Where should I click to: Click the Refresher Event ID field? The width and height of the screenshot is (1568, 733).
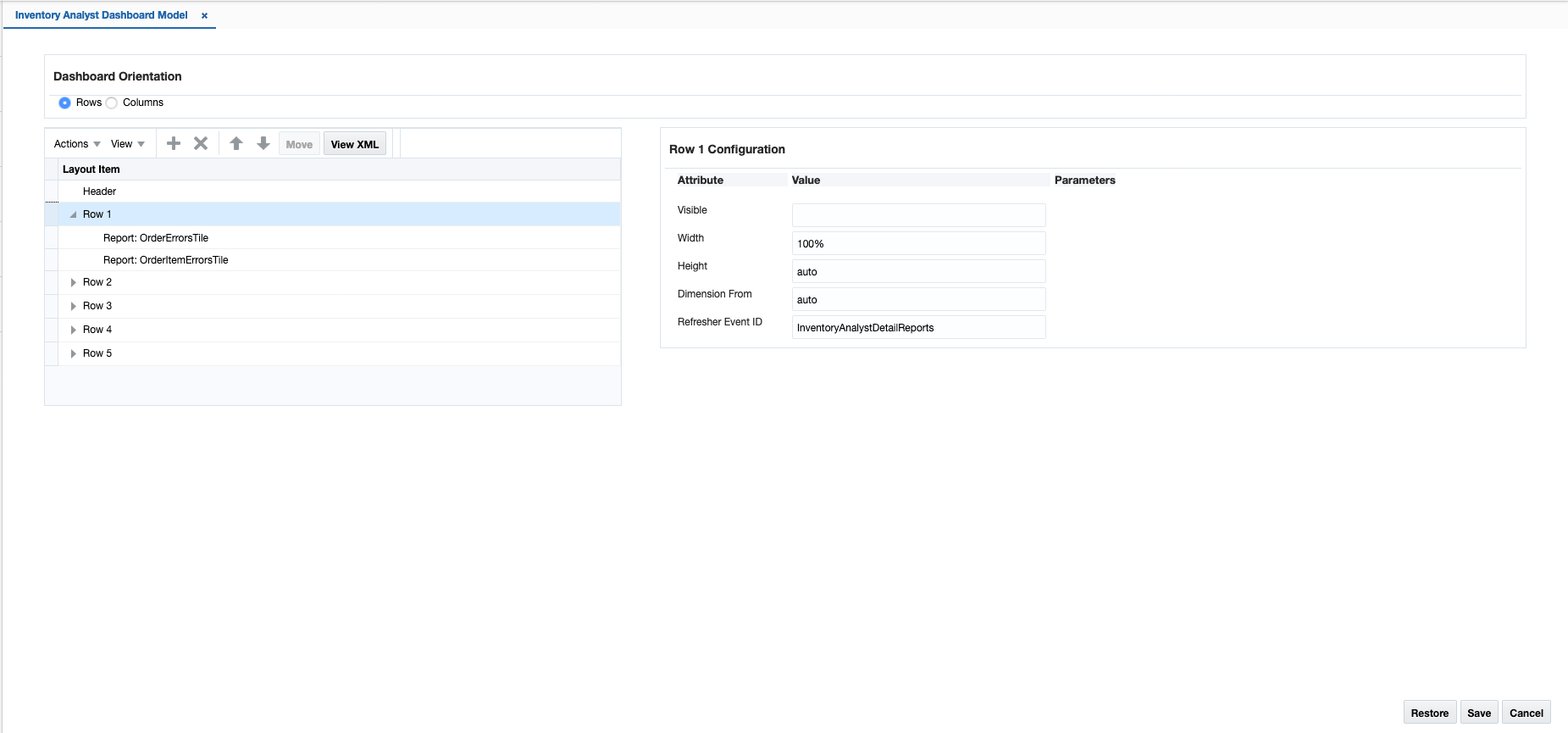point(918,327)
